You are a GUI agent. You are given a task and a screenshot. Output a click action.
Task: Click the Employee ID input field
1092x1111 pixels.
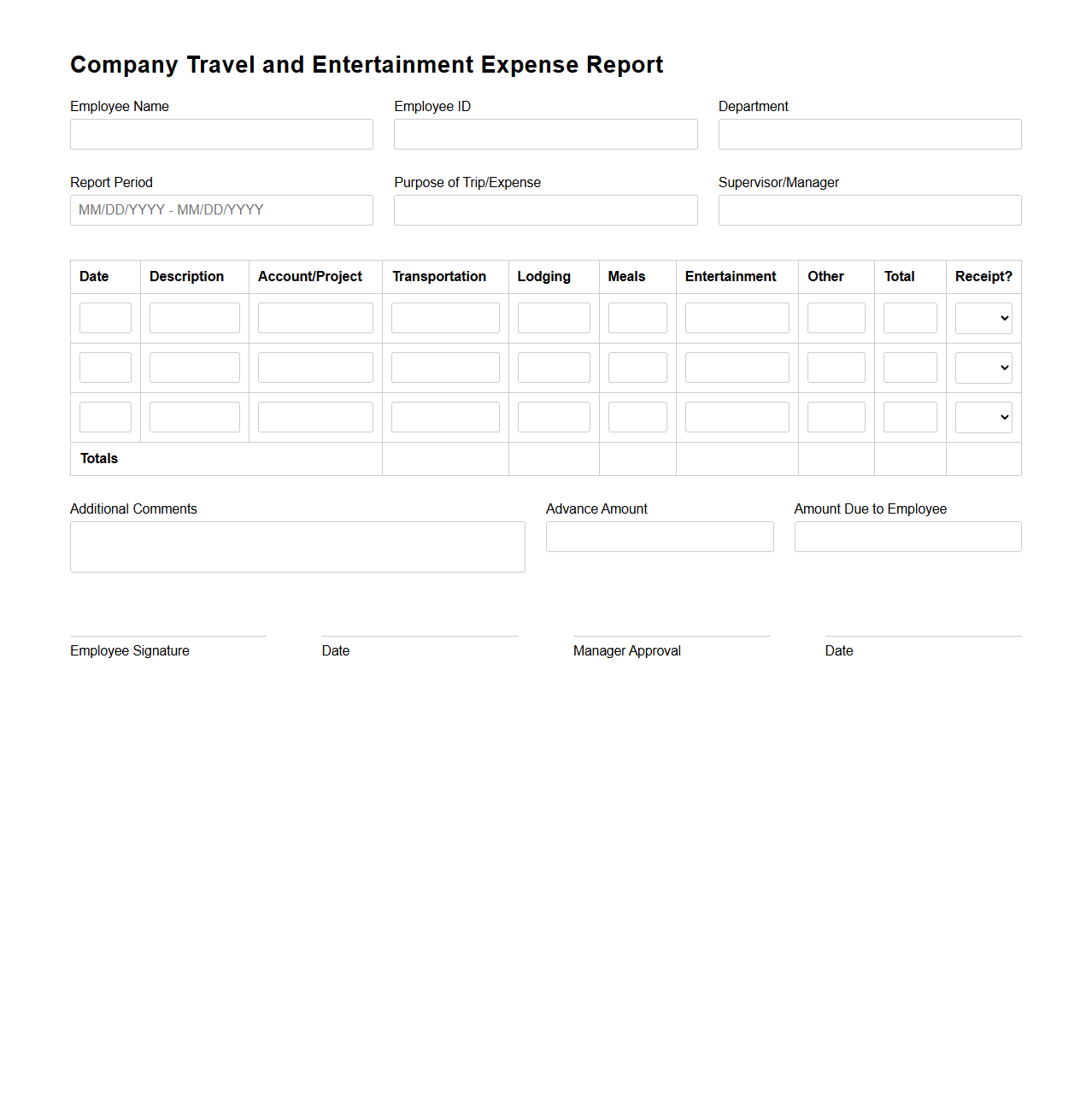coord(545,134)
